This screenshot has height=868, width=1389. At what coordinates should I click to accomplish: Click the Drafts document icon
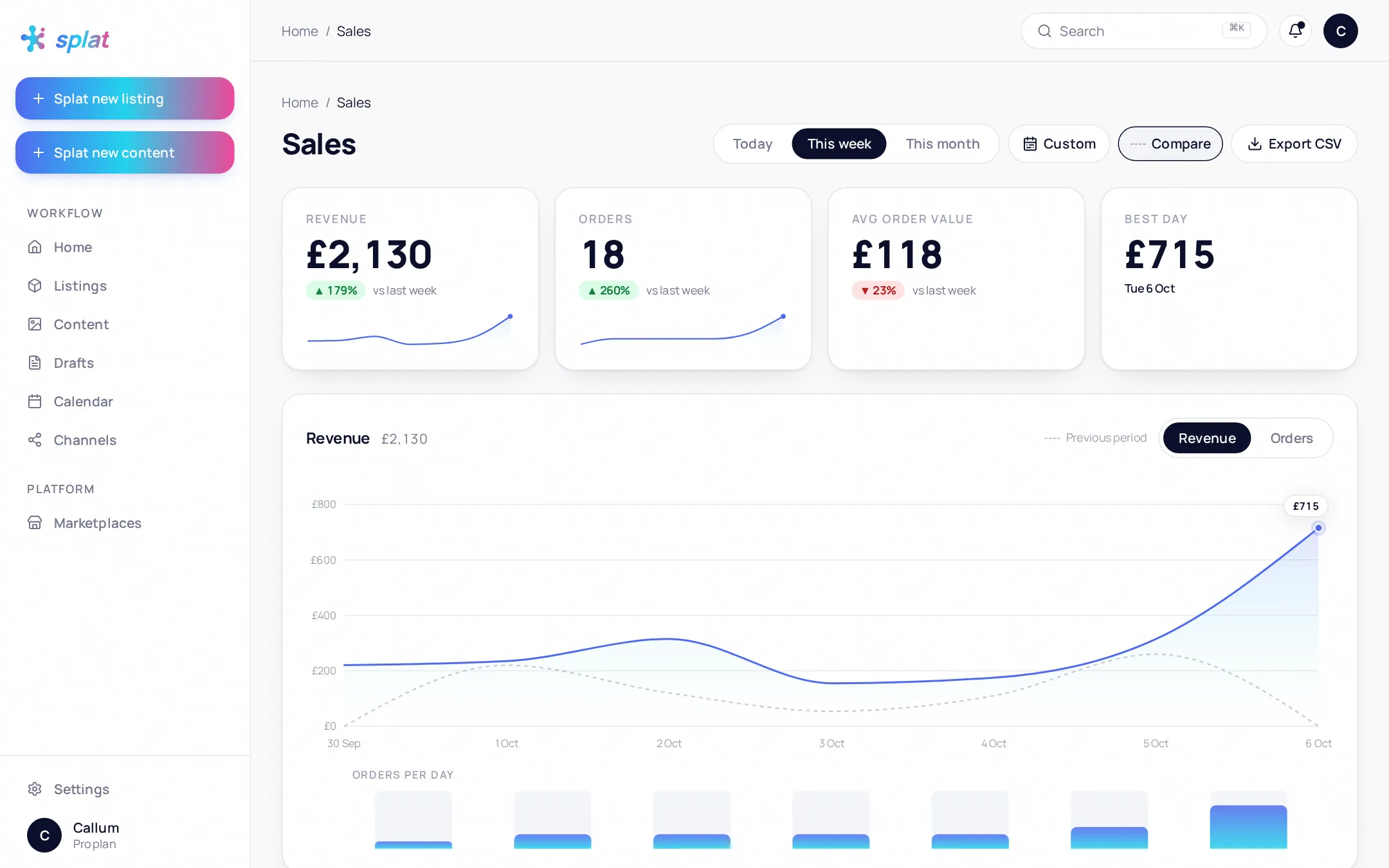(x=35, y=363)
